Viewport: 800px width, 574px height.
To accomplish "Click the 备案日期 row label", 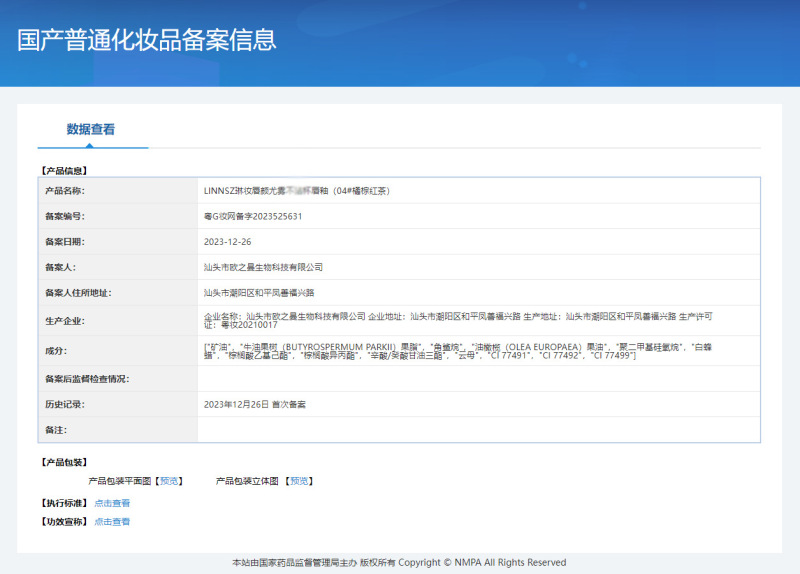I will pyautogui.click(x=65, y=242).
